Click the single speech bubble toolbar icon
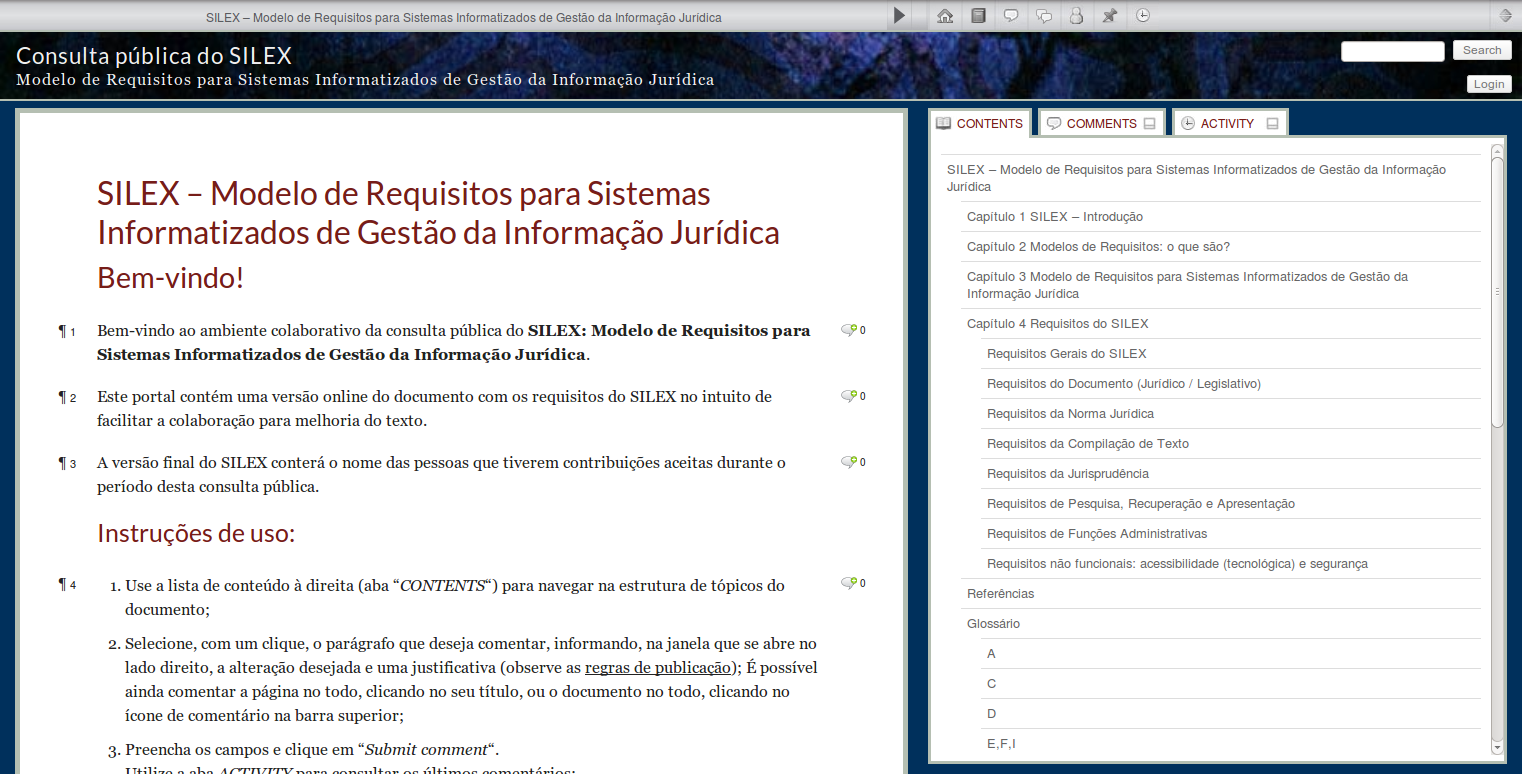Screen dimensions: 1522x774 click(1011, 15)
